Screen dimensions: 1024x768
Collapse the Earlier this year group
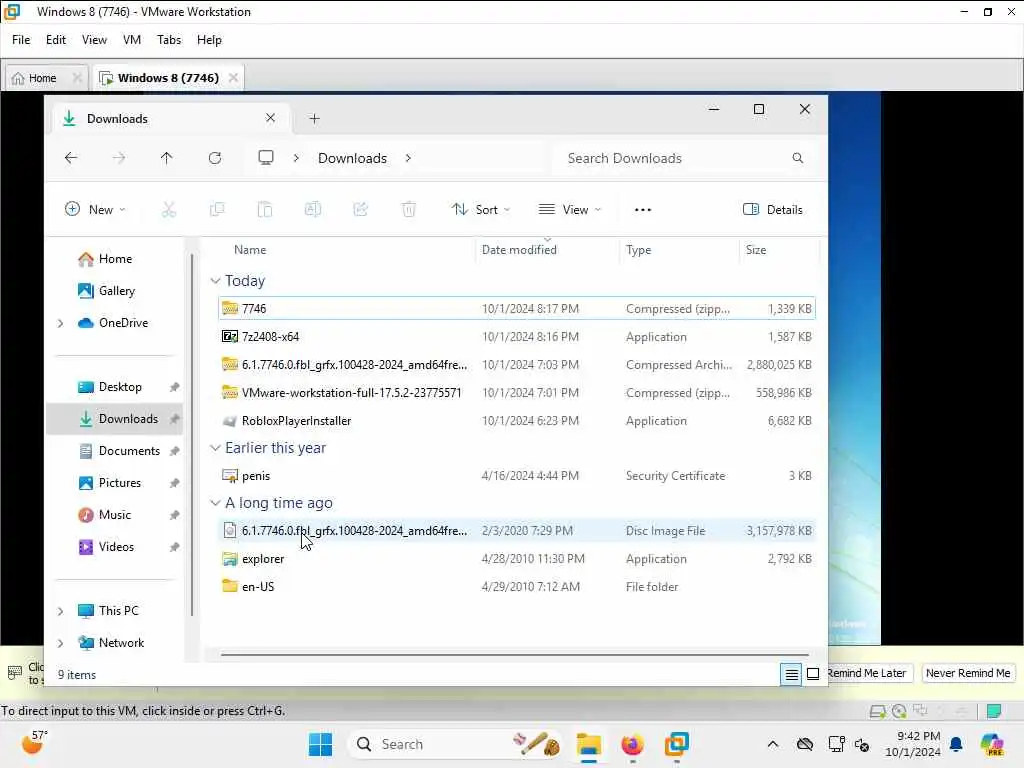216,448
